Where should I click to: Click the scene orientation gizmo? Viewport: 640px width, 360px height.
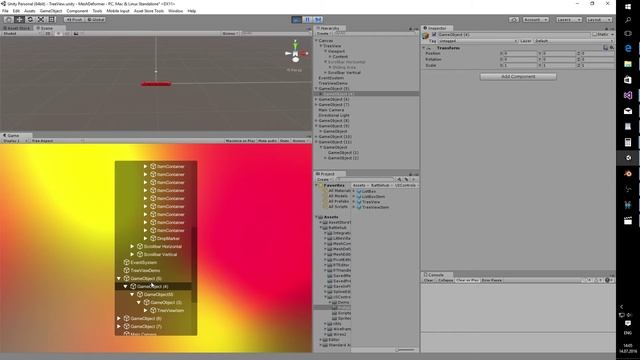(296, 53)
